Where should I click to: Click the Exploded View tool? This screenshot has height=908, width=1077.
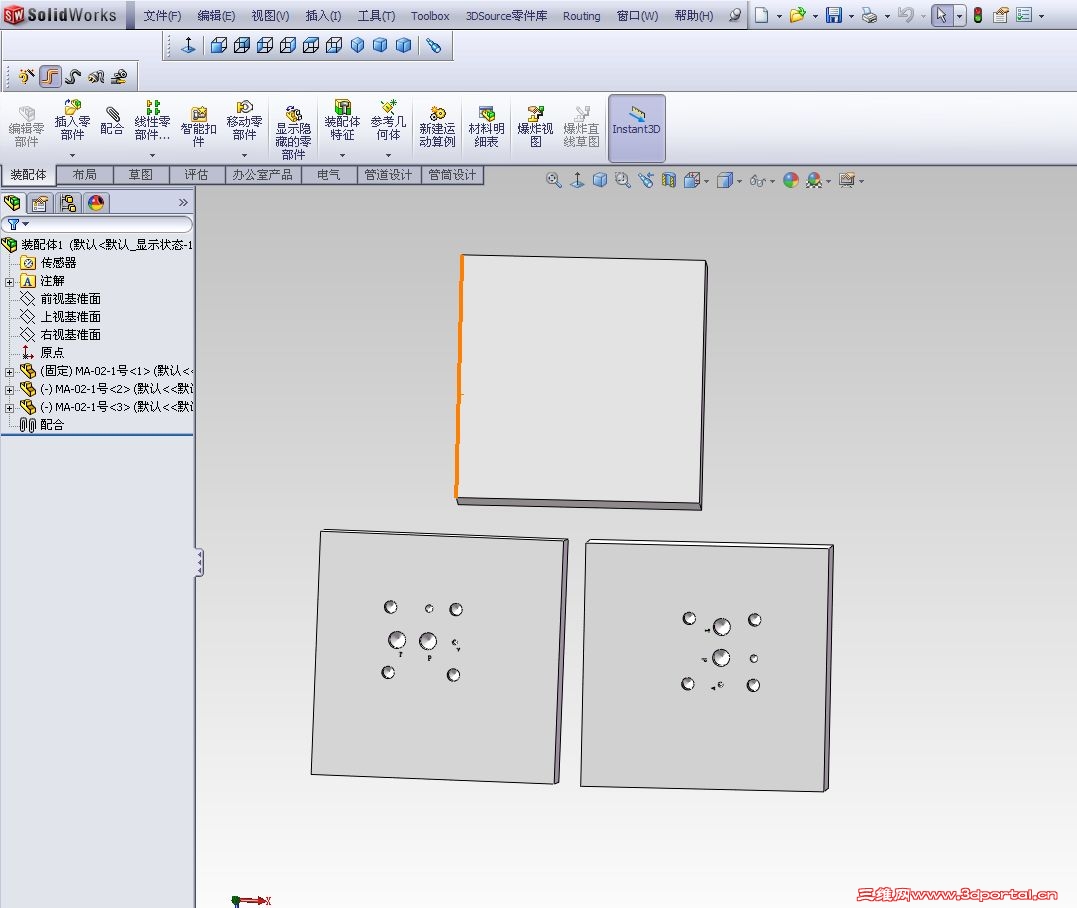click(535, 127)
